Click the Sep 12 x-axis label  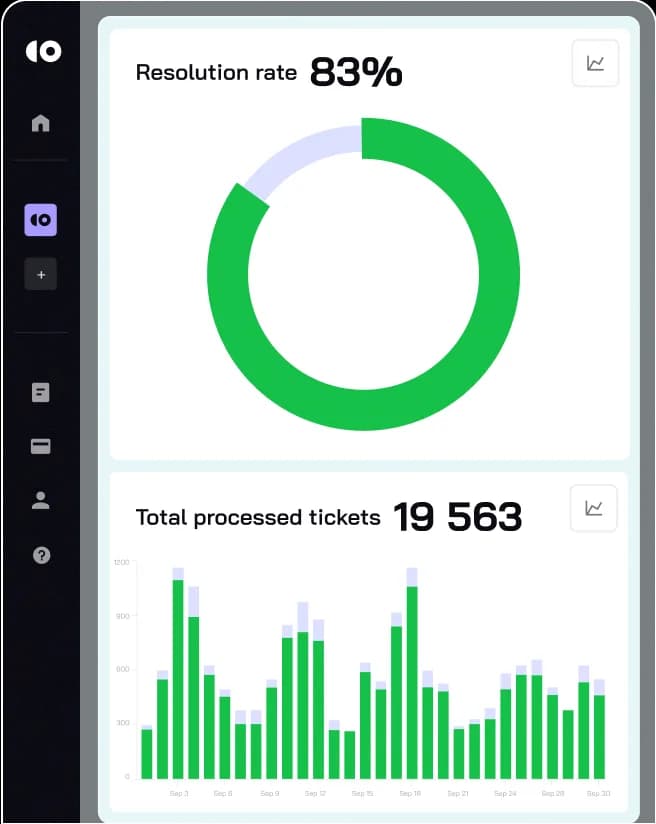[x=315, y=793]
